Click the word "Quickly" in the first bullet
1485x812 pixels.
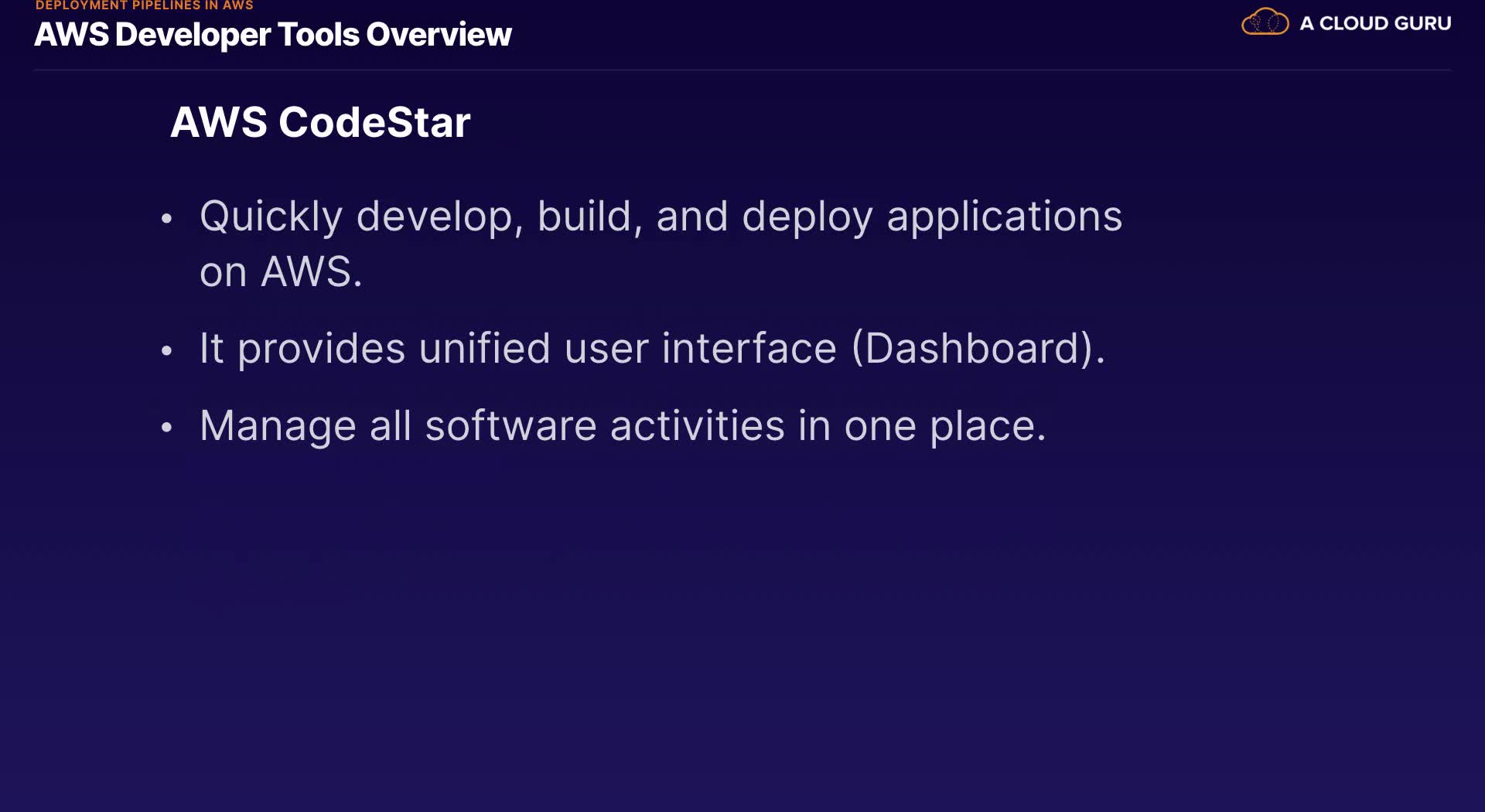tap(271, 217)
